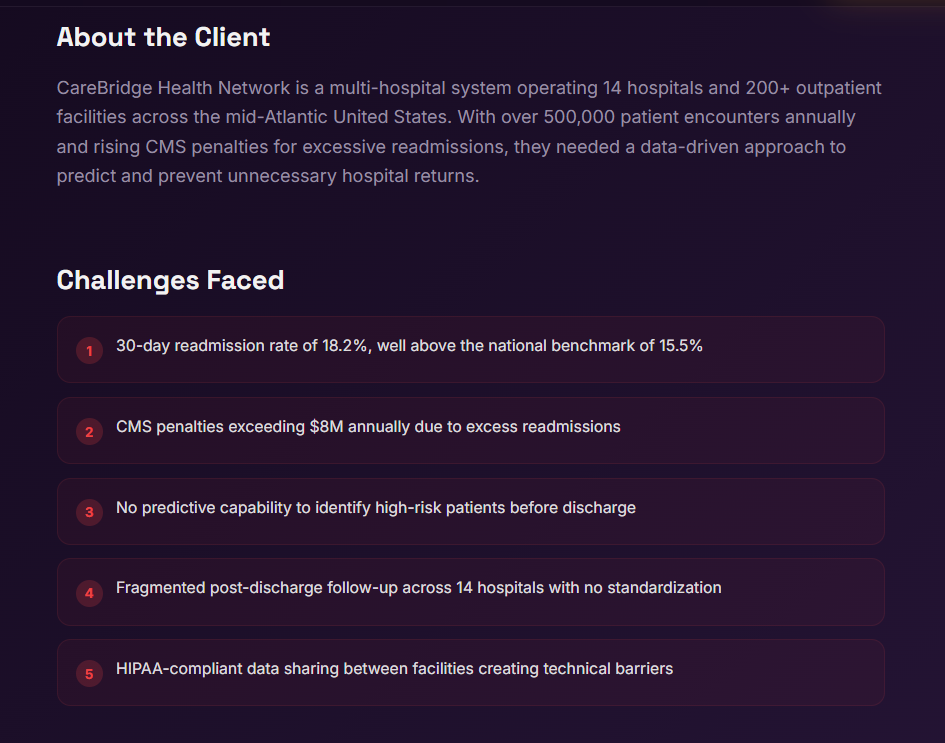Click the 15.5% national benchmark figure
The width and height of the screenshot is (945, 743).
pos(680,346)
